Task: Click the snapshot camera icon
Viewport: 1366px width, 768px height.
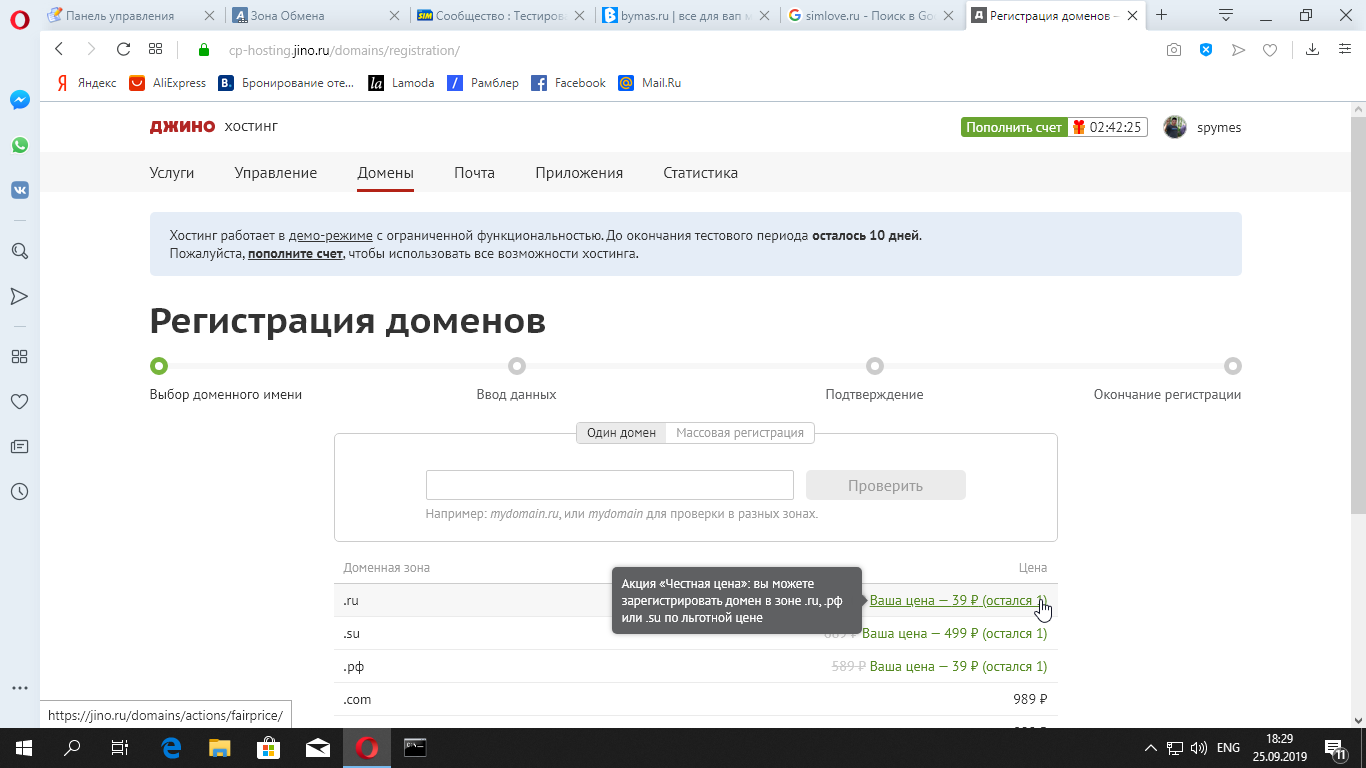Action: click(1174, 50)
